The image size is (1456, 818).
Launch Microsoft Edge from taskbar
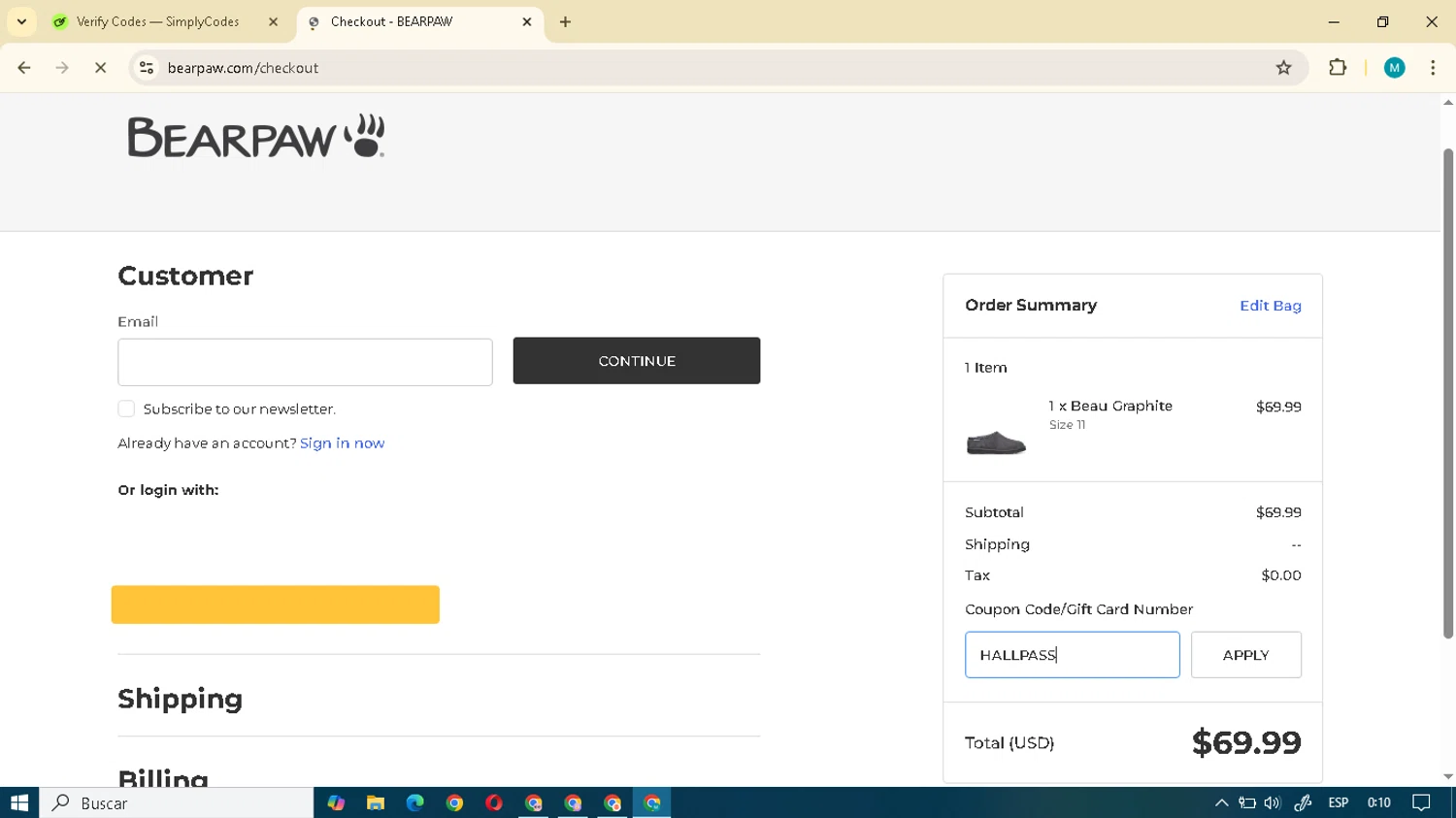tap(414, 802)
